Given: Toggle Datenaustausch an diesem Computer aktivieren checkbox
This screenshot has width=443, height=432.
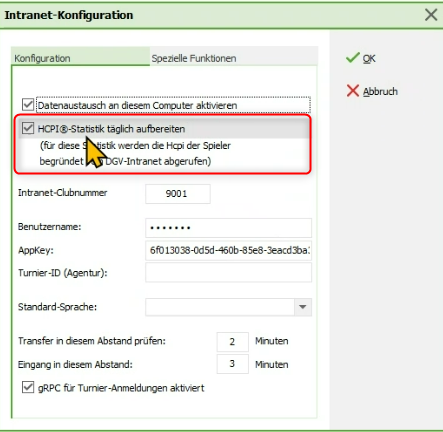Looking at the screenshot, I should click(x=28, y=105).
